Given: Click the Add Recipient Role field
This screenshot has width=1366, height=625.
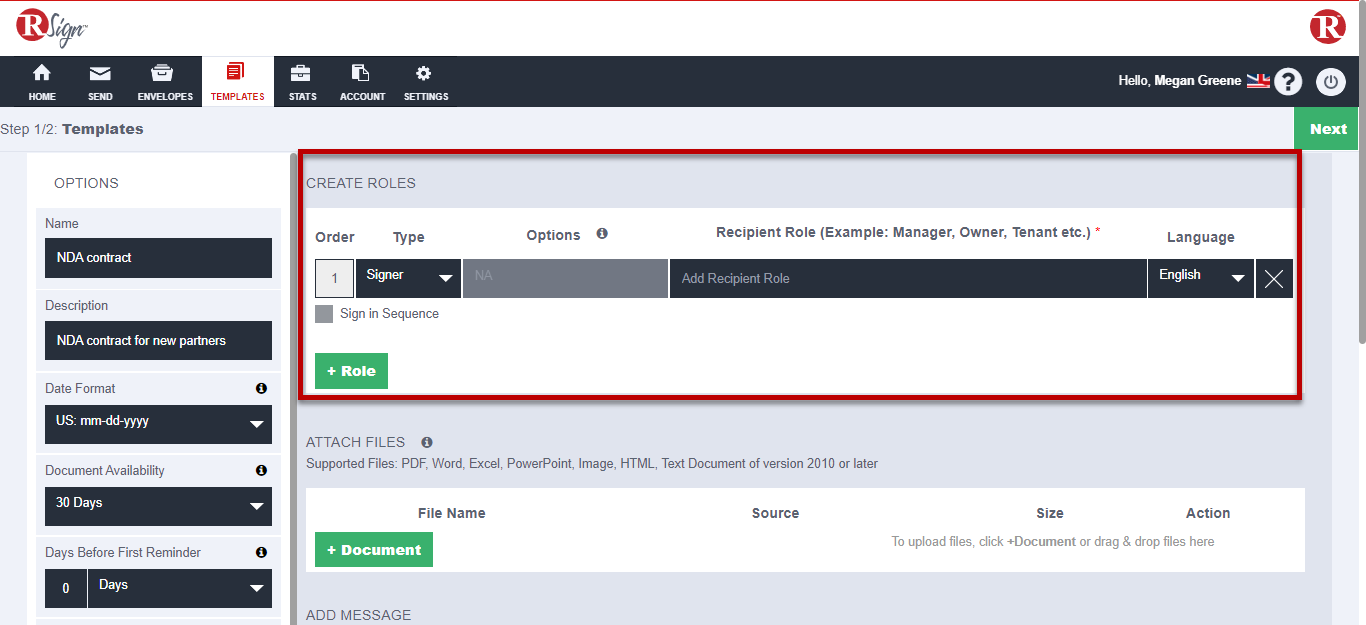Looking at the screenshot, I should click(908, 278).
